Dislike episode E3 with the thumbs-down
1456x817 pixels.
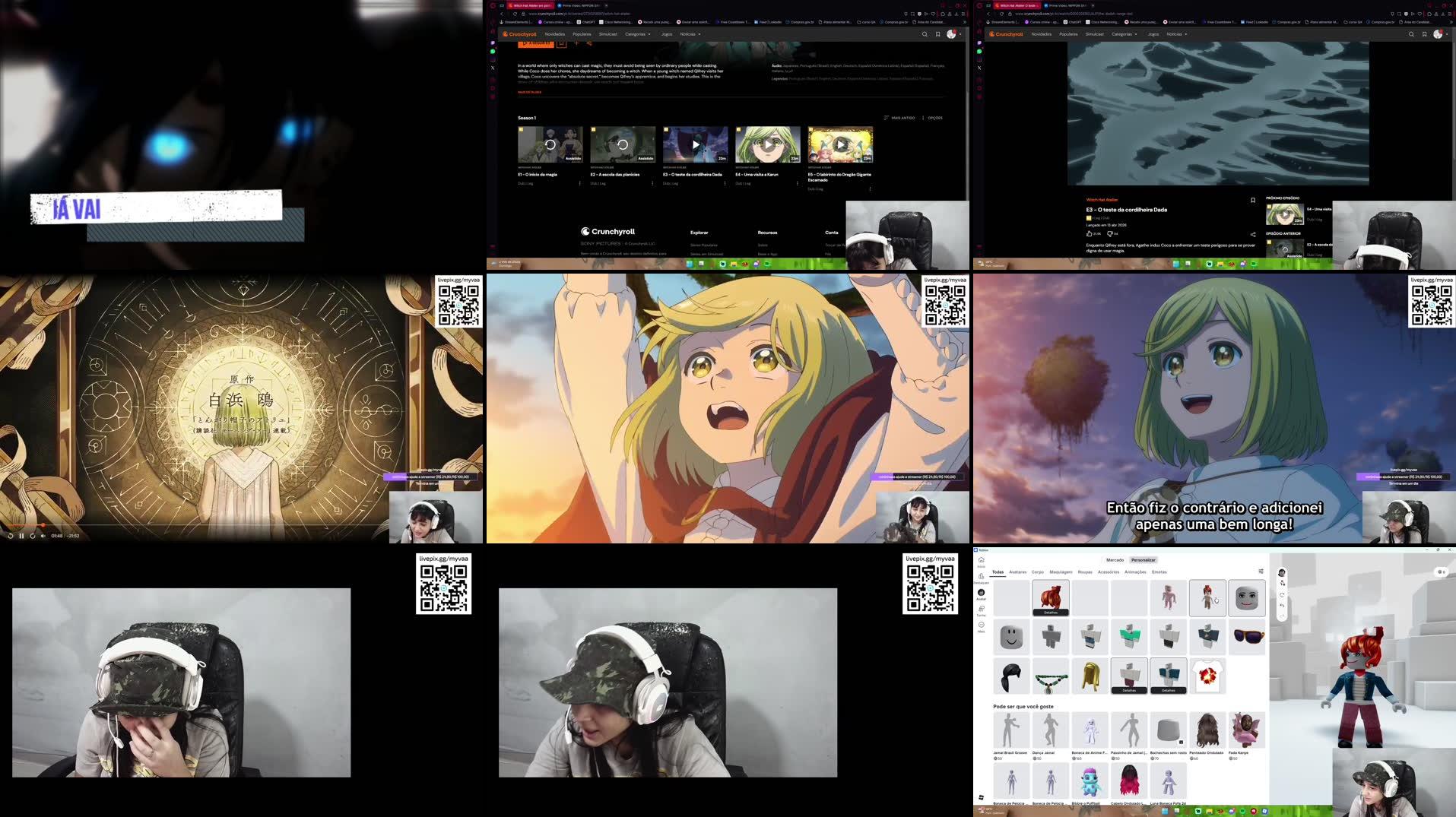[x=1110, y=233]
